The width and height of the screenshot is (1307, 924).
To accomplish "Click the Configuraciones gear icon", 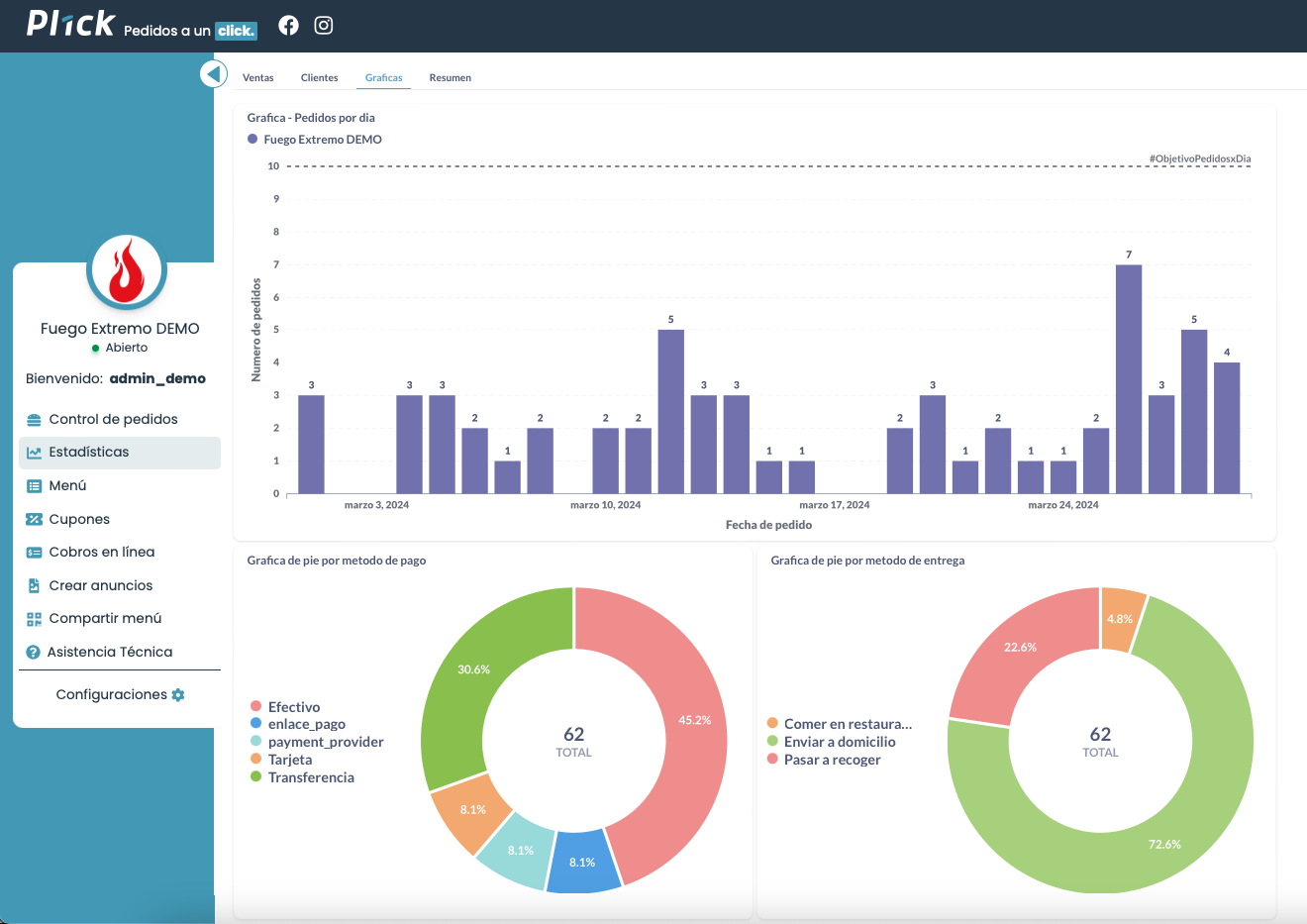I will 178,695.
